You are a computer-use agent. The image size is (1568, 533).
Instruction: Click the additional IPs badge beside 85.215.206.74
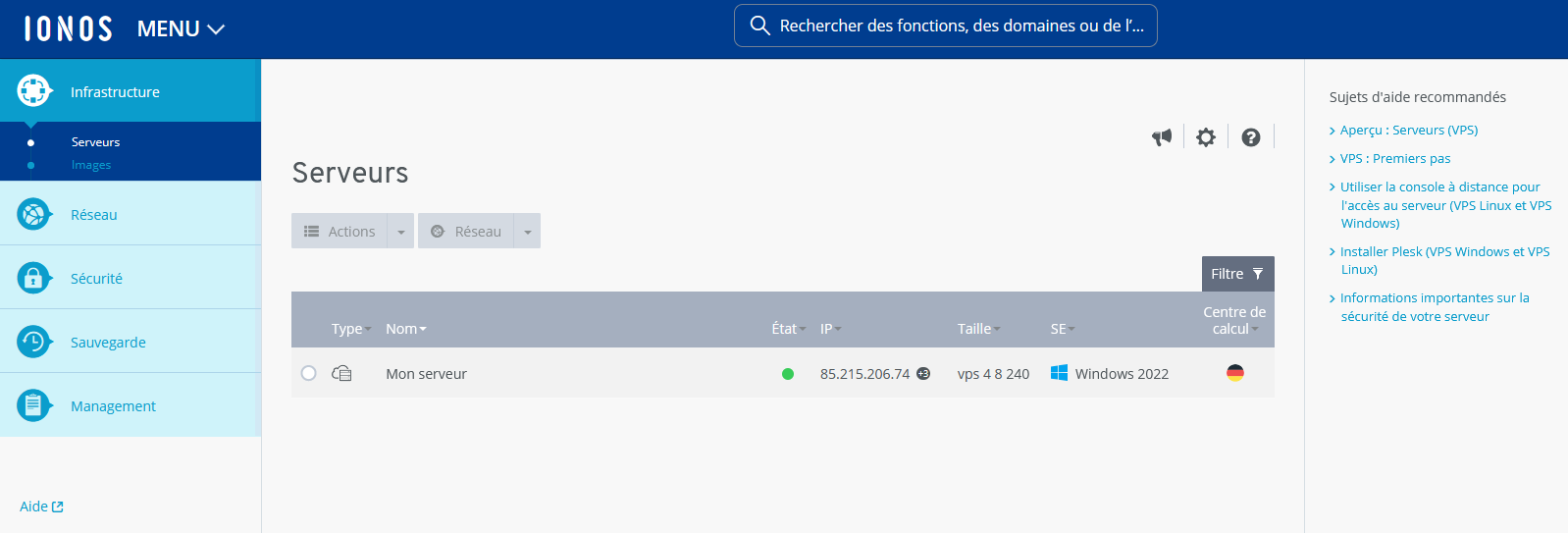(x=923, y=373)
